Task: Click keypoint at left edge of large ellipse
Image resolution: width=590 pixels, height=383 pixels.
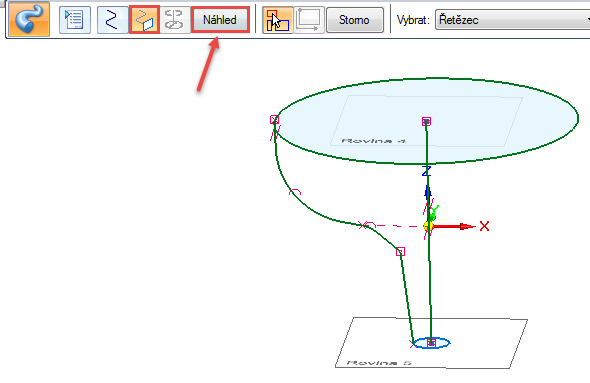Action: pos(274,120)
